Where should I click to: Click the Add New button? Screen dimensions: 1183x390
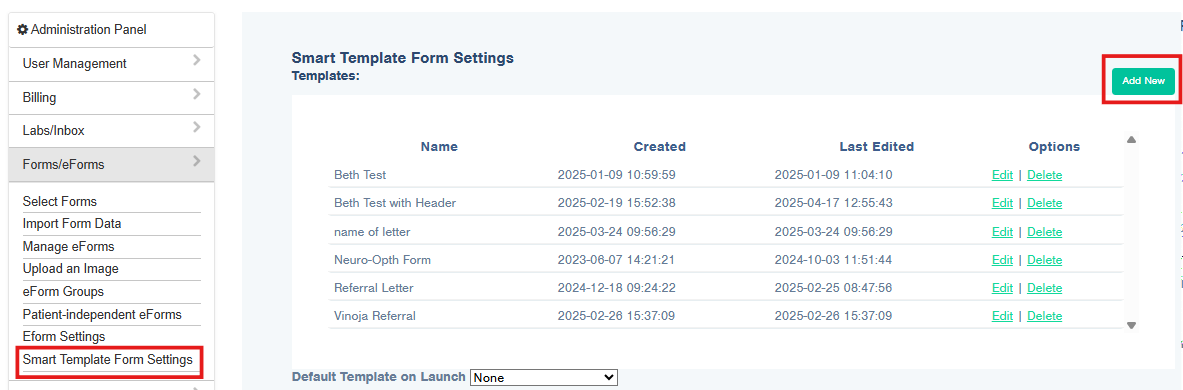(1143, 81)
